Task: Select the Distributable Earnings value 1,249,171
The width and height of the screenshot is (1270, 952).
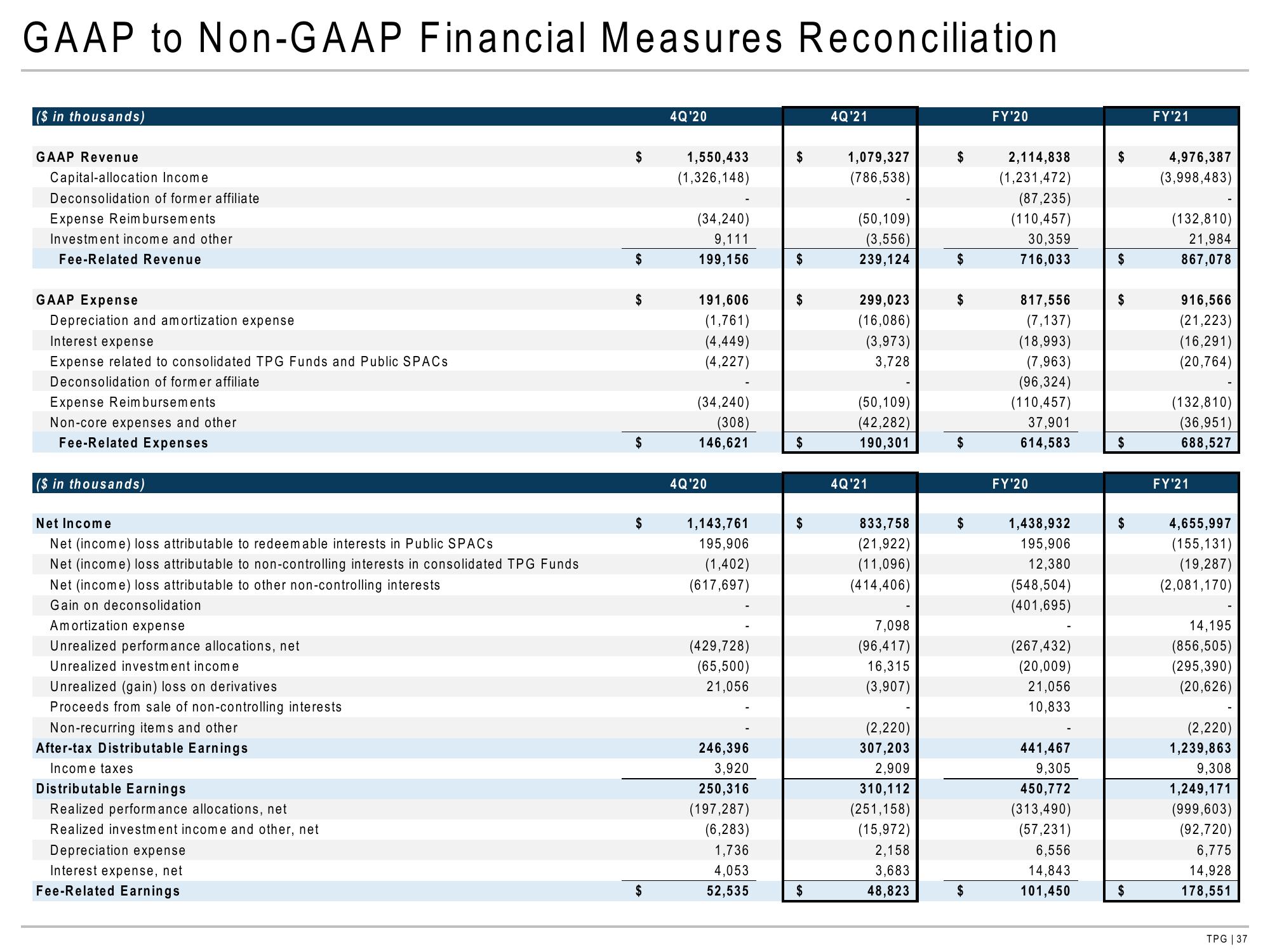Action: pyautogui.click(x=1200, y=789)
